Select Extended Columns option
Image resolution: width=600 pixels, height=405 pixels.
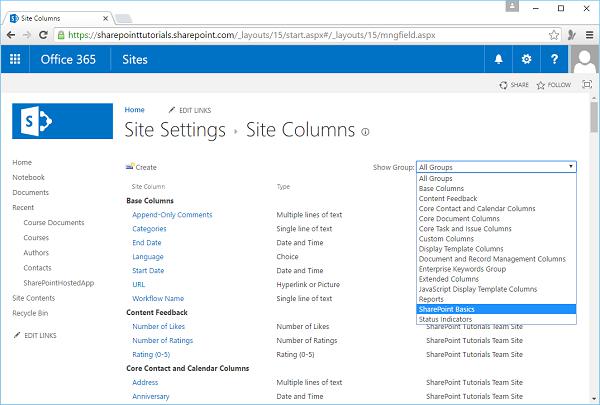tap(496, 279)
